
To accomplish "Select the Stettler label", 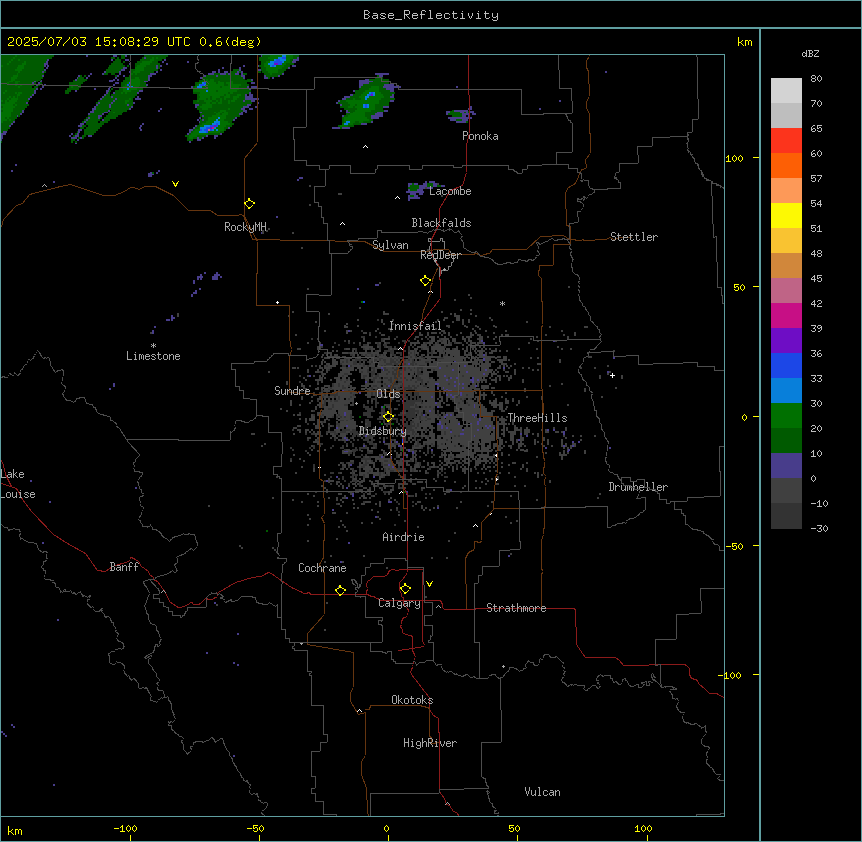I will (634, 237).
